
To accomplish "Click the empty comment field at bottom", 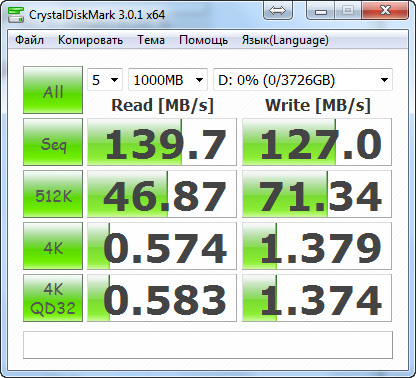I will 208,345.
